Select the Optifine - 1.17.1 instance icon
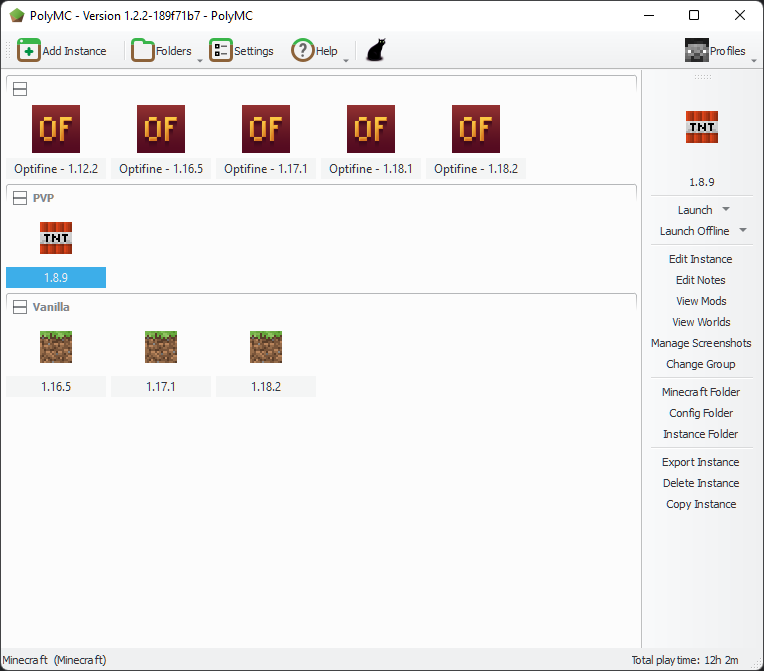This screenshot has height=671, width=764. pyautogui.click(x=266, y=129)
